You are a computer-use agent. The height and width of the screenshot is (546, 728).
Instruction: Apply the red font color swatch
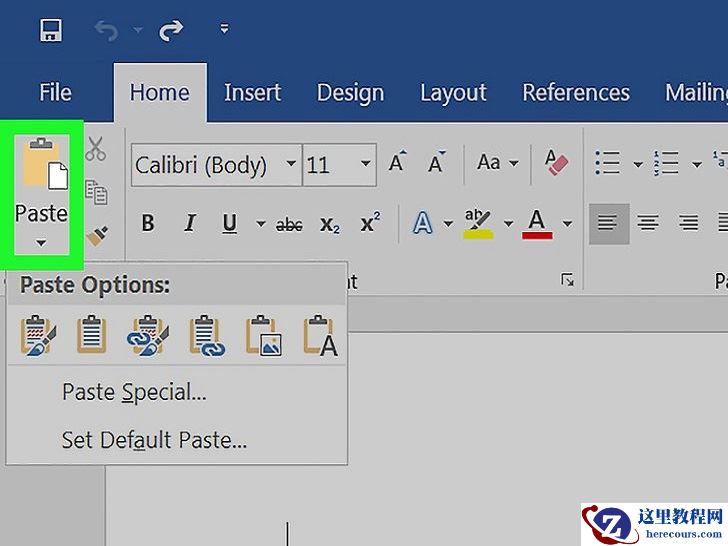pos(538,223)
